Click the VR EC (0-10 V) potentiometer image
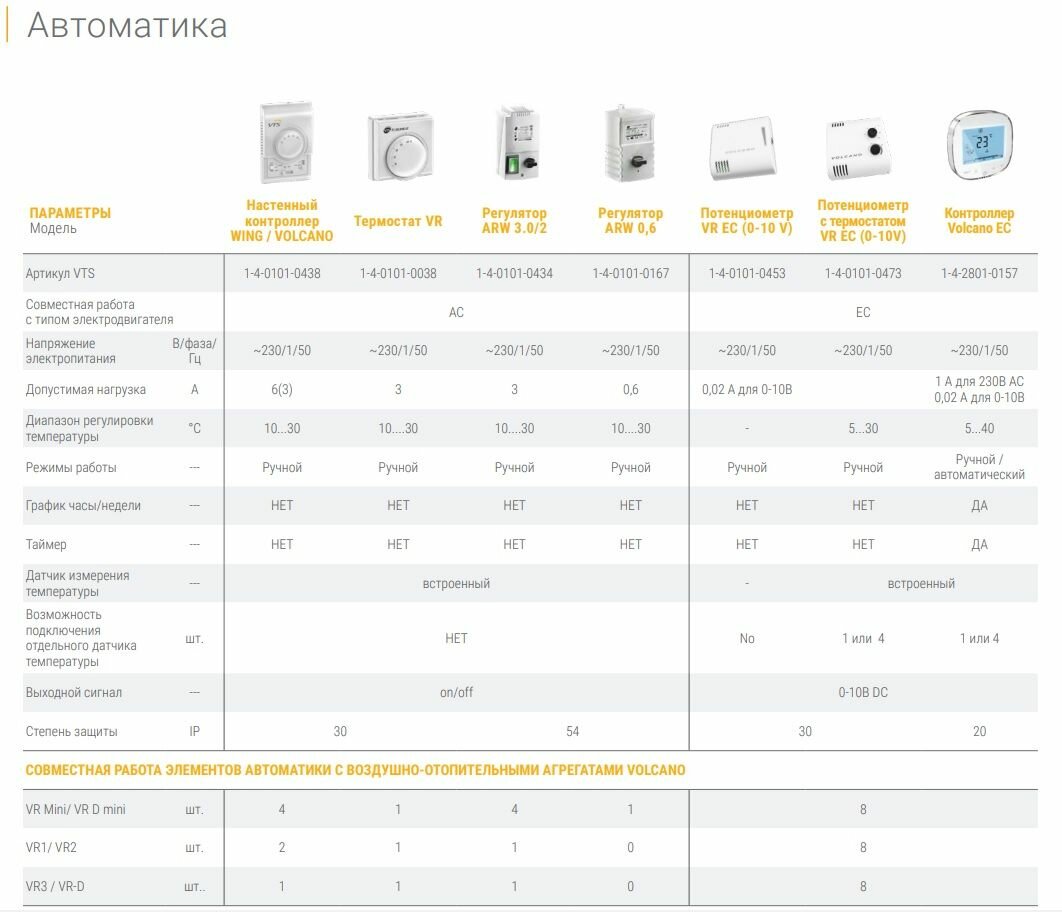This screenshot has width=1062, height=912. [742, 148]
